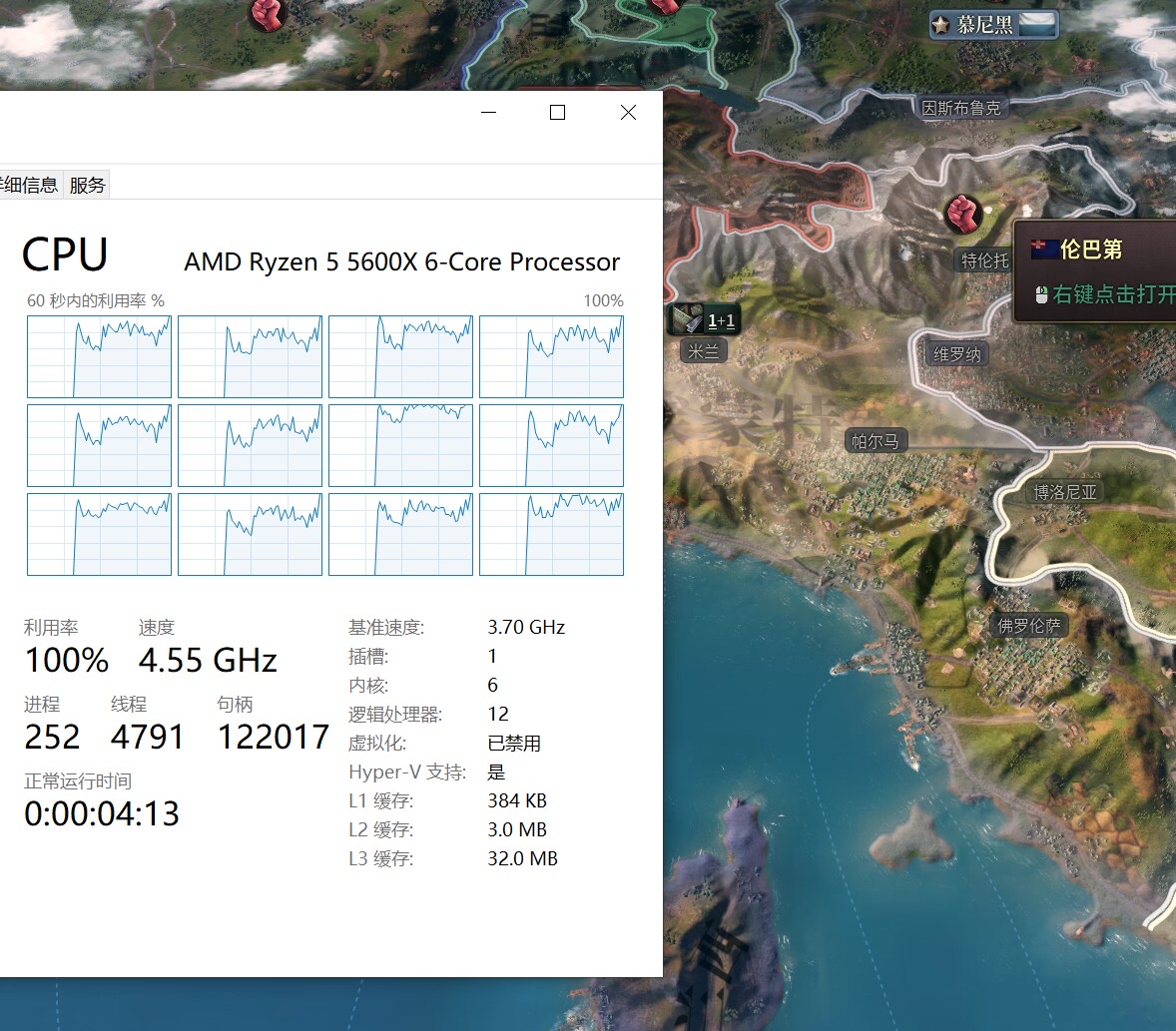Viewport: 1176px width, 1031px height.
Task: Click the flag icon next to 伦巴第
Action: (x=1044, y=249)
